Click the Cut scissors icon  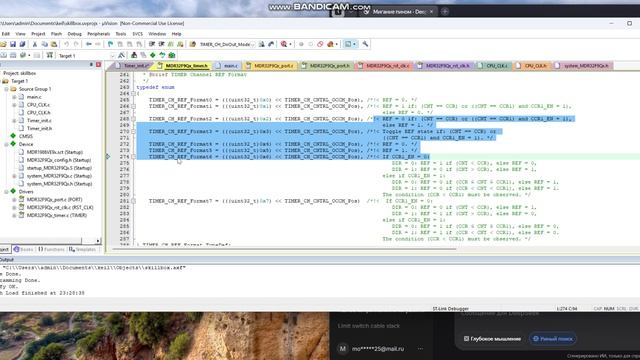coord(35,44)
